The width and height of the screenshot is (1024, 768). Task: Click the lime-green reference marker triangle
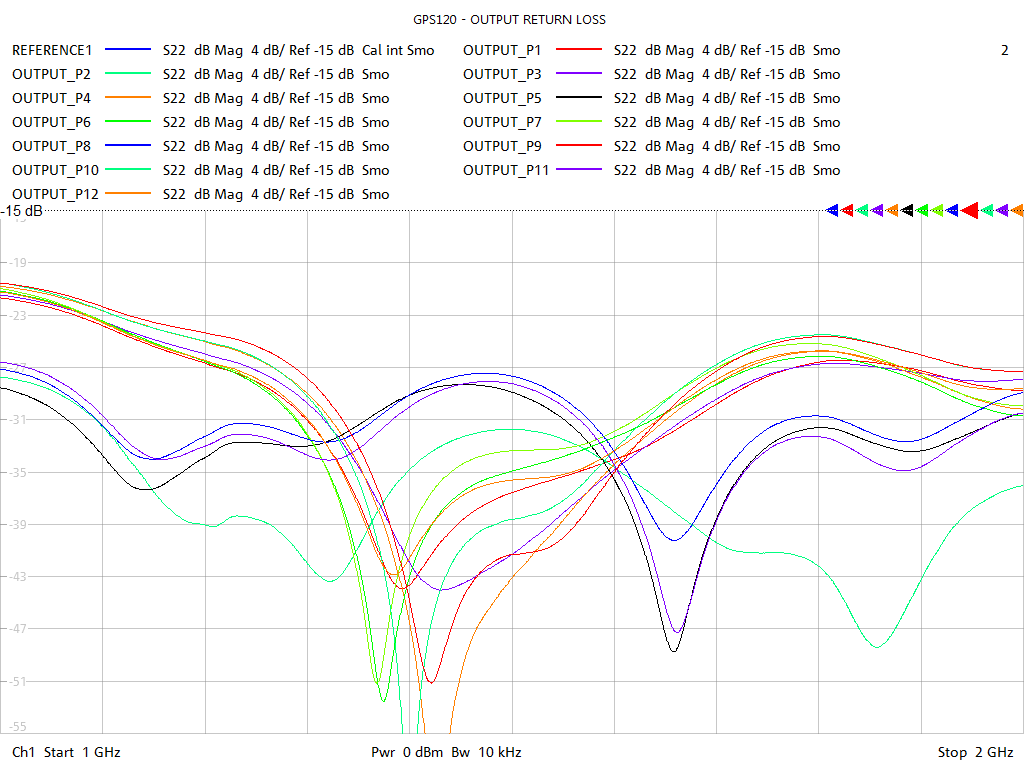tap(938, 210)
